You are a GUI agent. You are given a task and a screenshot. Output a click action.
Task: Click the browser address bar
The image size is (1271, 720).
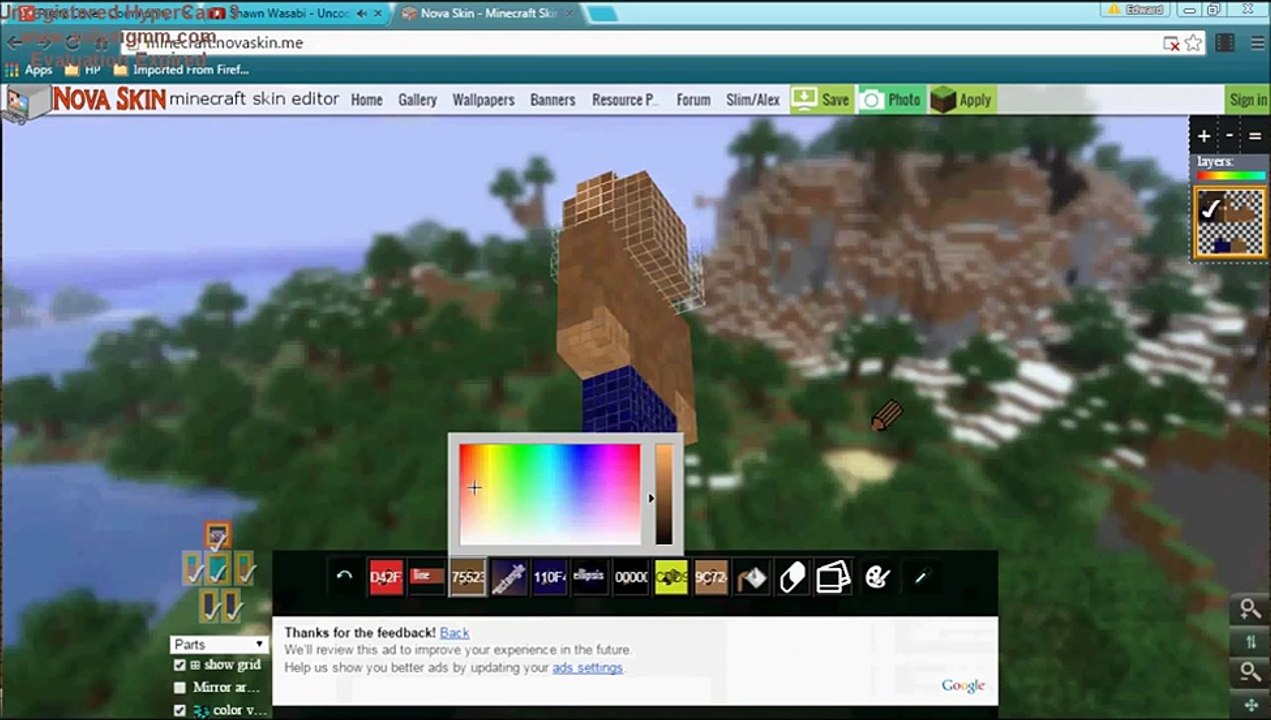click(640, 43)
